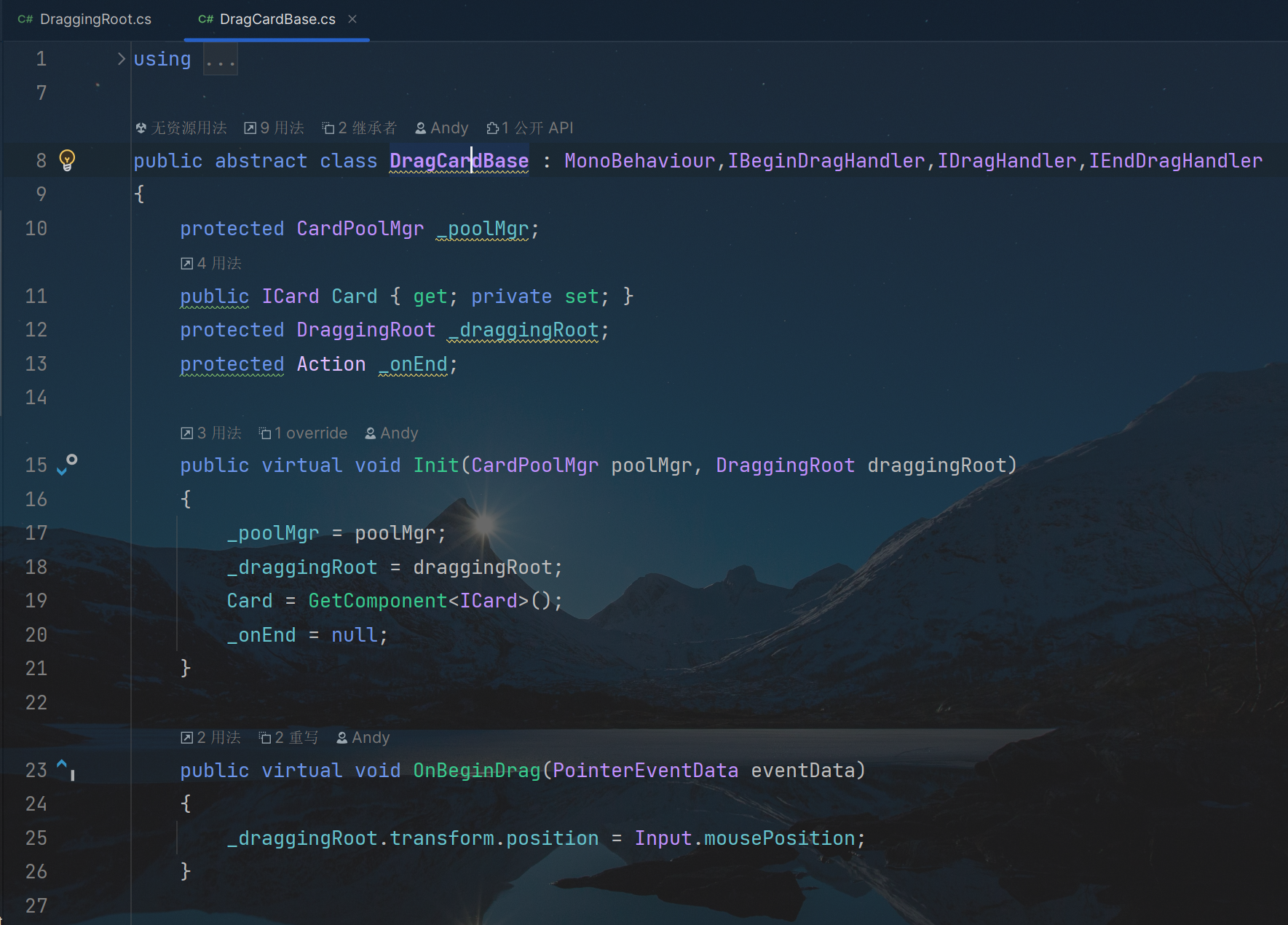This screenshot has height=925, width=1288.
Task: Open the lightbulb quick actions on line 8
Action: pyautogui.click(x=67, y=160)
